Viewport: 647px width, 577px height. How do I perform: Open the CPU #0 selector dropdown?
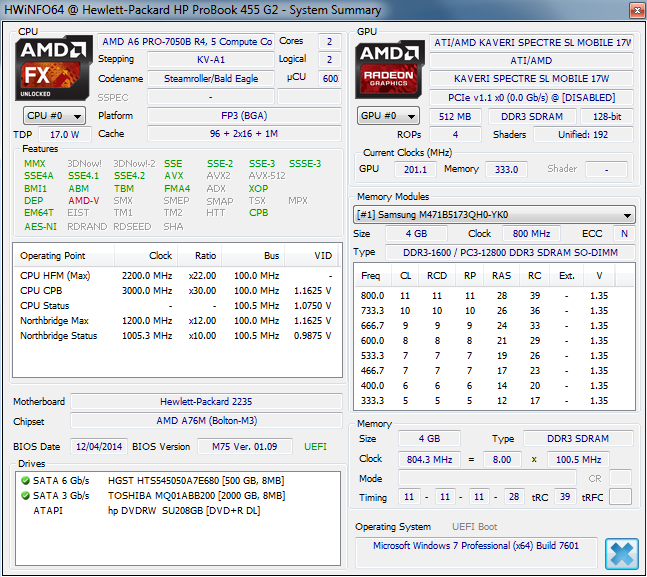click(x=54, y=116)
